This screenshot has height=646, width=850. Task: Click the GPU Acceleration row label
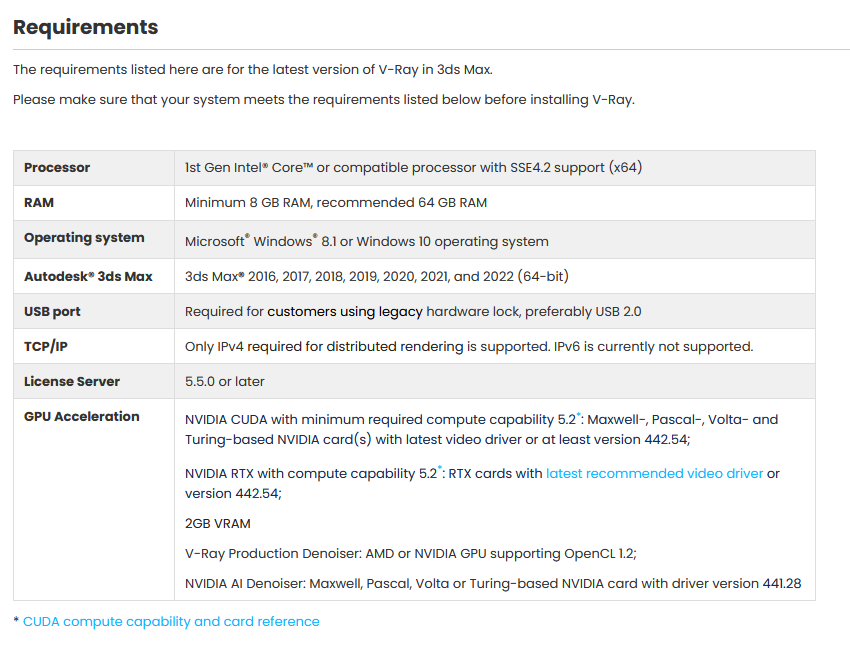[82, 416]
